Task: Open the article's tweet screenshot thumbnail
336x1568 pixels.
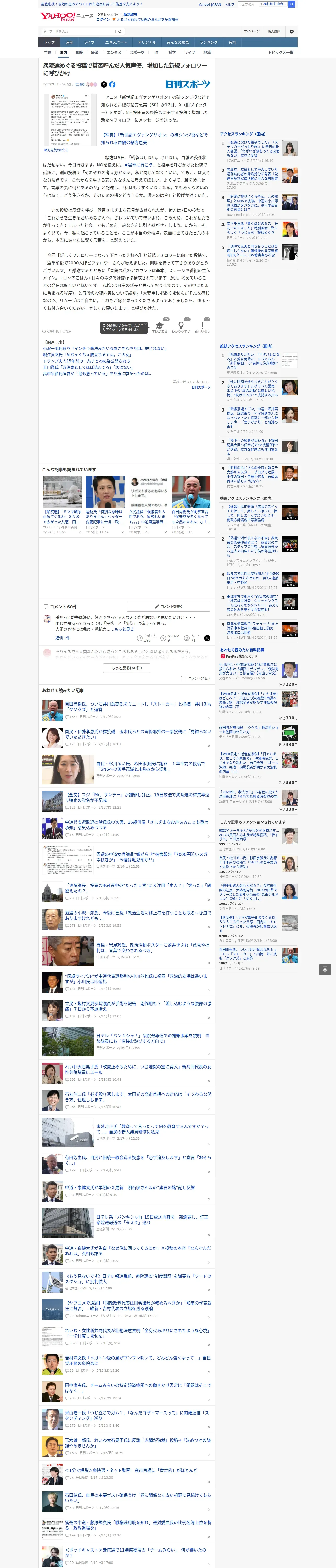Action: (x=70, y=120)
